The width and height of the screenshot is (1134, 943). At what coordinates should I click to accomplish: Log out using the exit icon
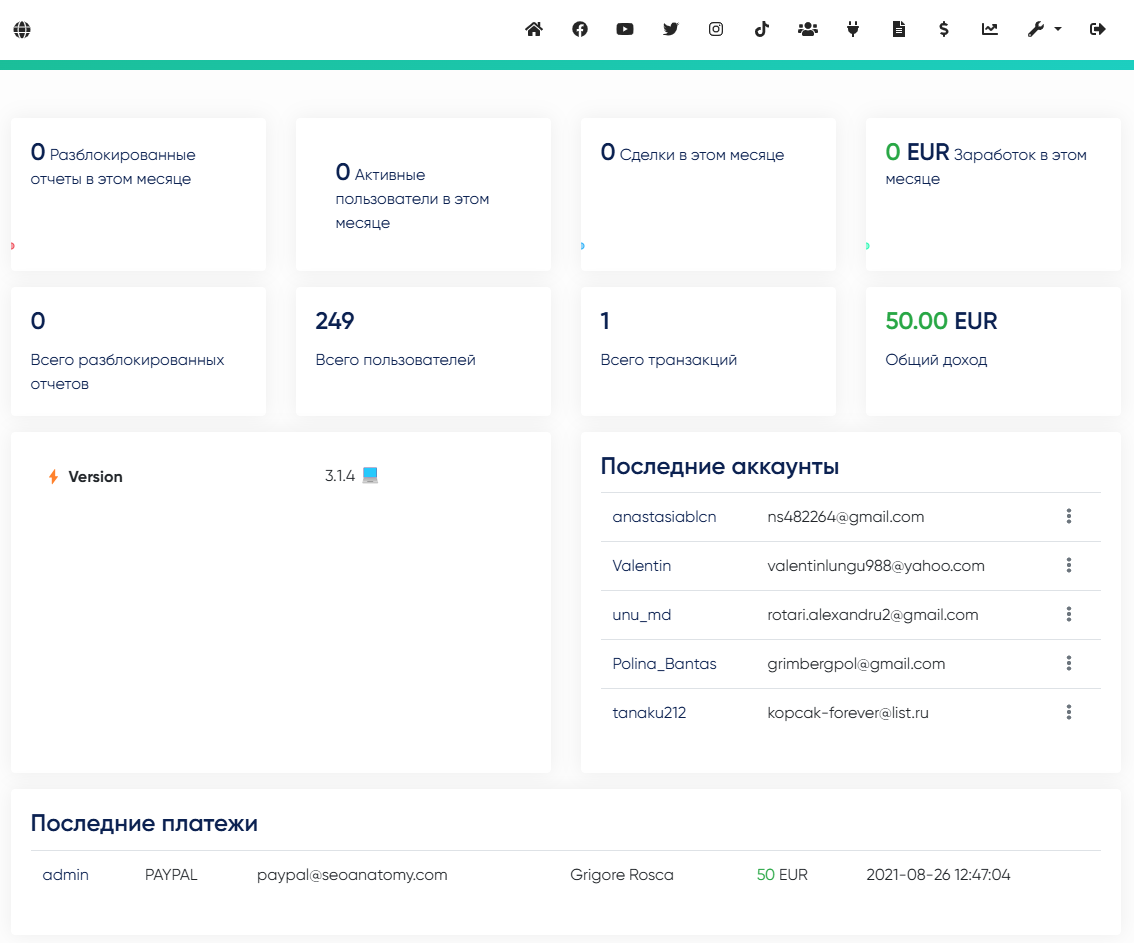coord(1098,29)
